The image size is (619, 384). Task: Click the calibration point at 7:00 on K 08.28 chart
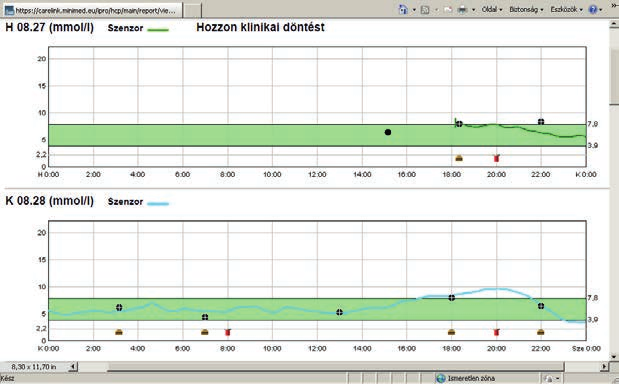[x=205, y=317]
